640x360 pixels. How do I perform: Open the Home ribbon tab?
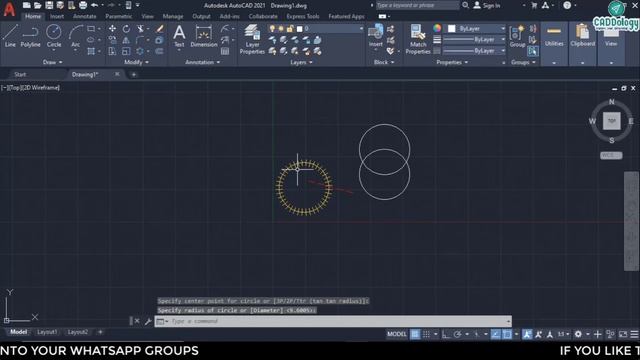33,16
